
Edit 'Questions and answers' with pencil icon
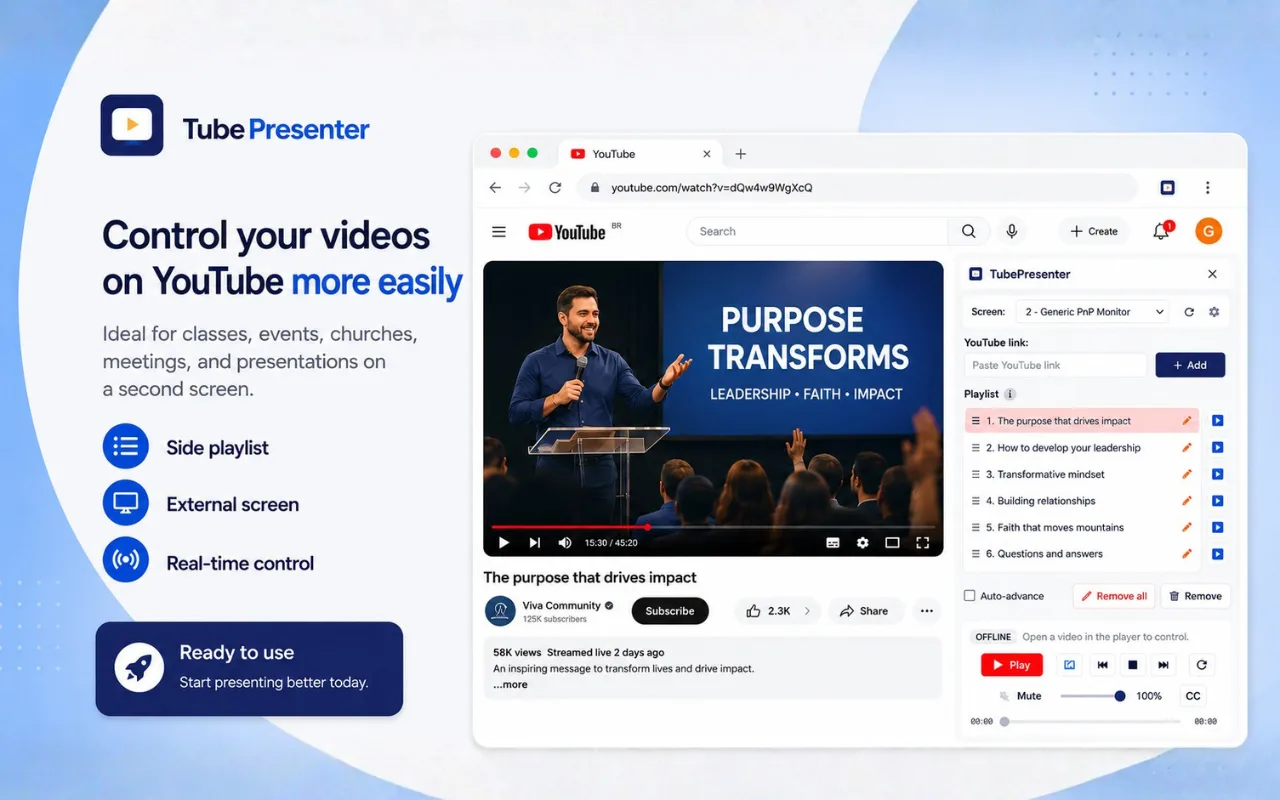pyautogui.click(x=1187, y=554)
